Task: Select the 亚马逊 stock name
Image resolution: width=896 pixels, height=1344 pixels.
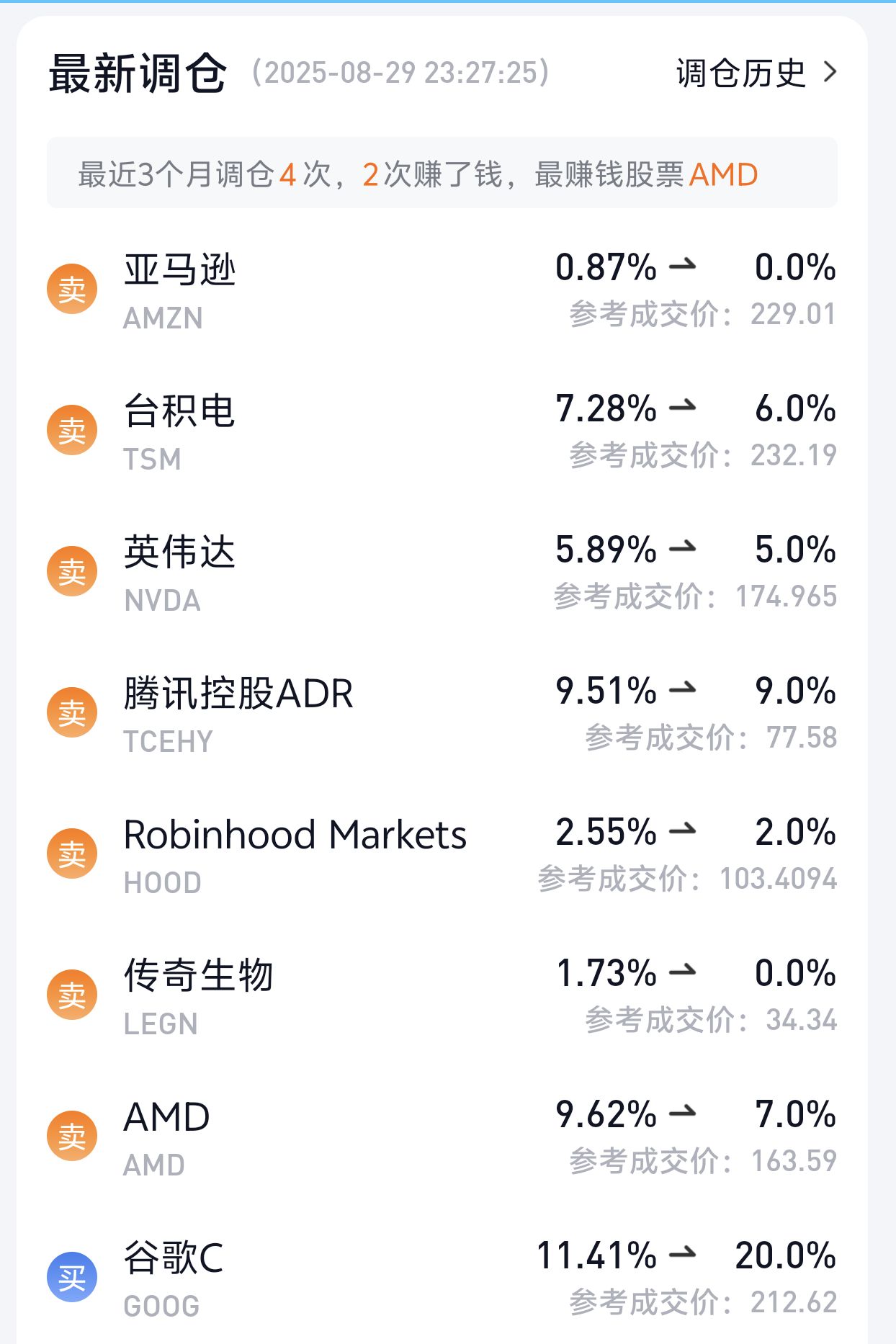Action: [x=179, y=270]
